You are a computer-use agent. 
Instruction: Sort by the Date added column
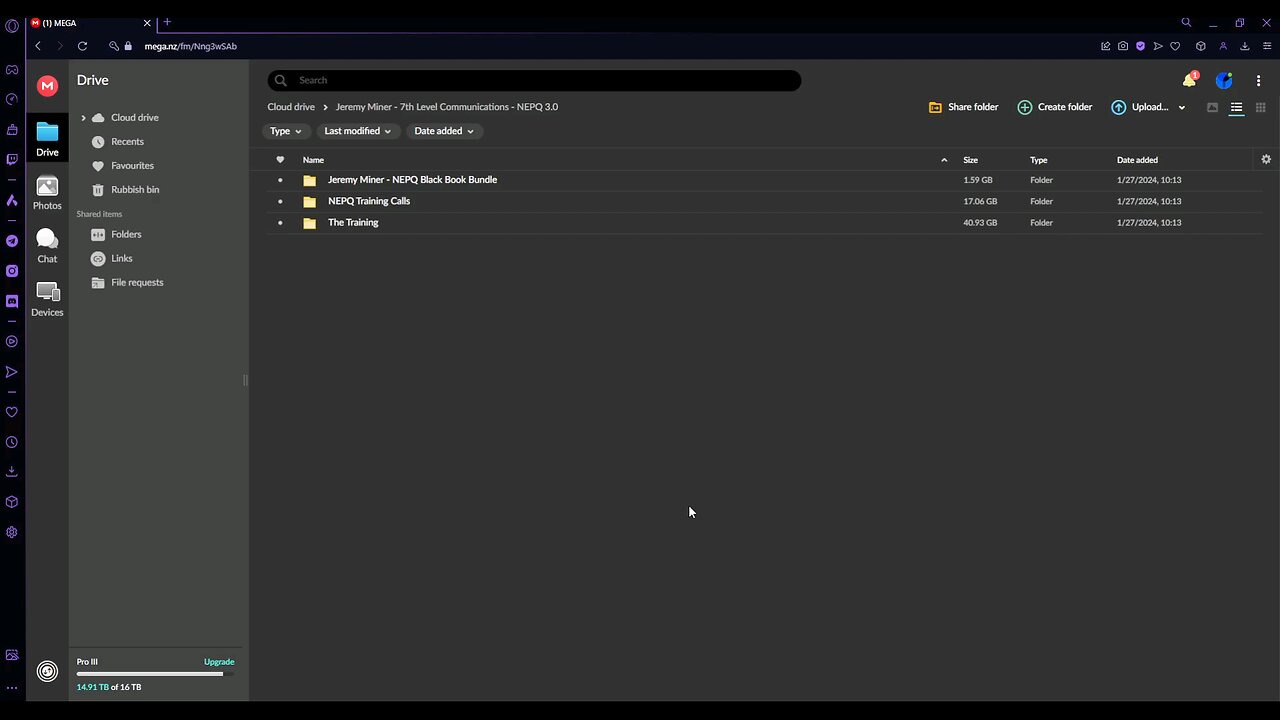(1137, 160)
